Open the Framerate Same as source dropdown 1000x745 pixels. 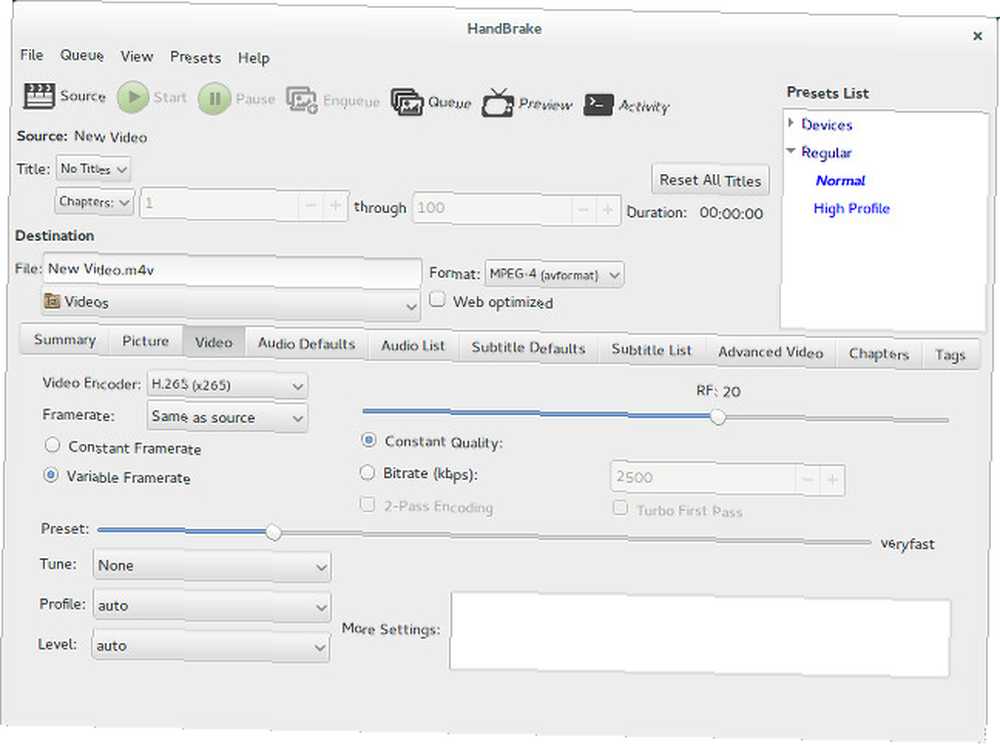click(227, 417)
